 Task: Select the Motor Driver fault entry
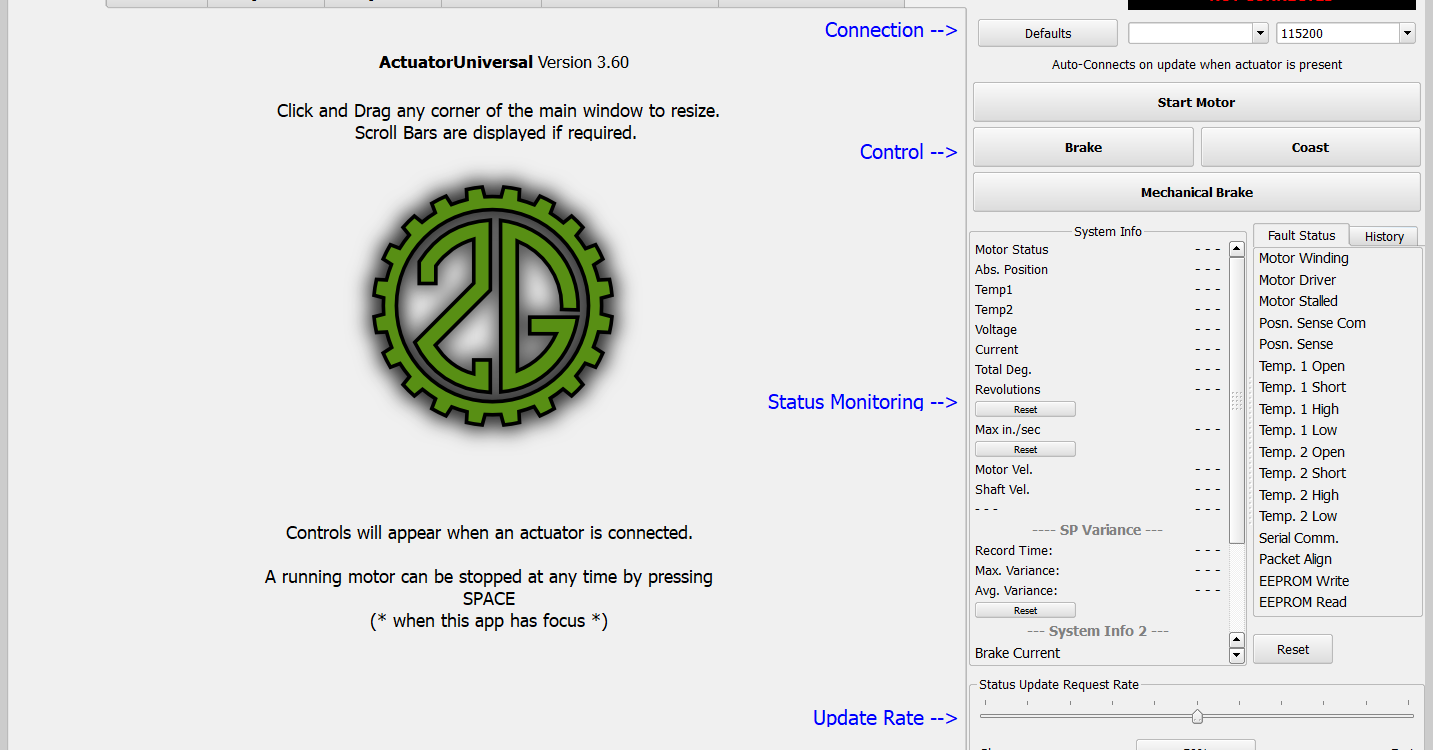coord(1297,280)
